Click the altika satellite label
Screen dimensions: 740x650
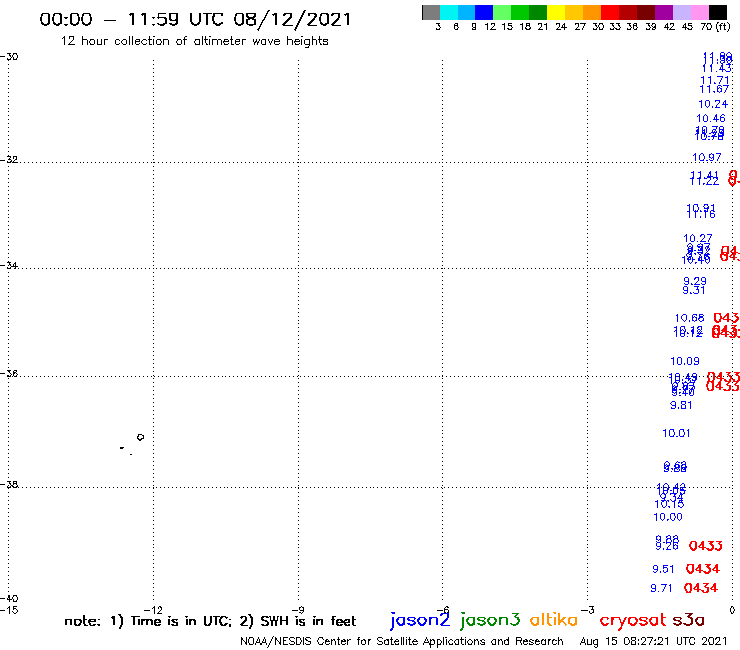(x=554, y=619)
